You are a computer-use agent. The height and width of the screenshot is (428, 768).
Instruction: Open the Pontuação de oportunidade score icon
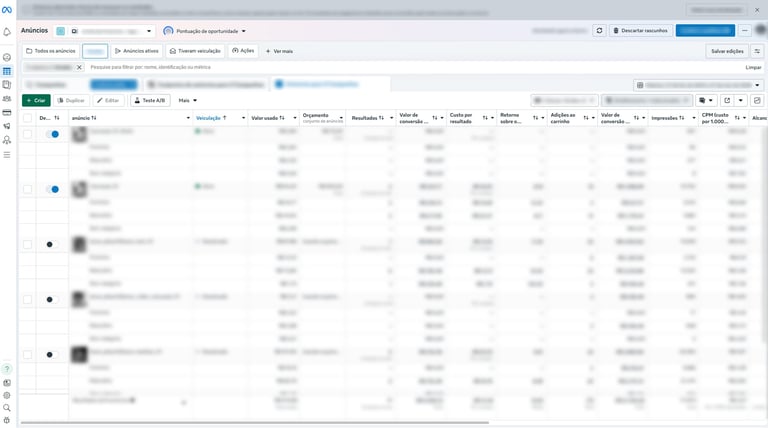[168, 31]
